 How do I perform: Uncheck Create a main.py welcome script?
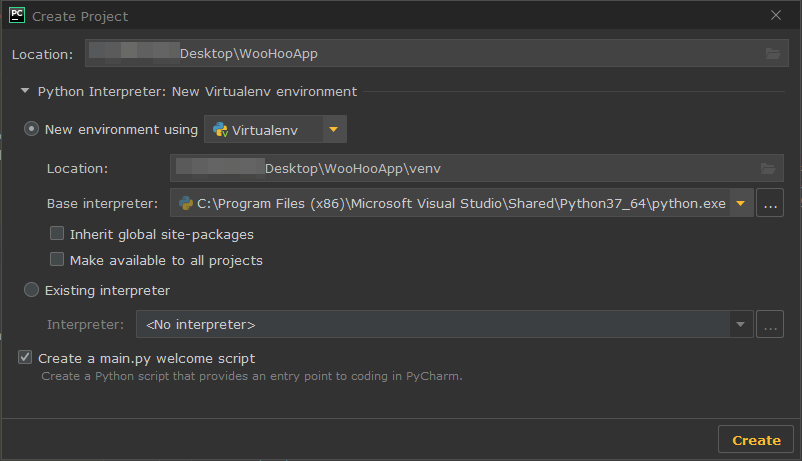[25, 357]
